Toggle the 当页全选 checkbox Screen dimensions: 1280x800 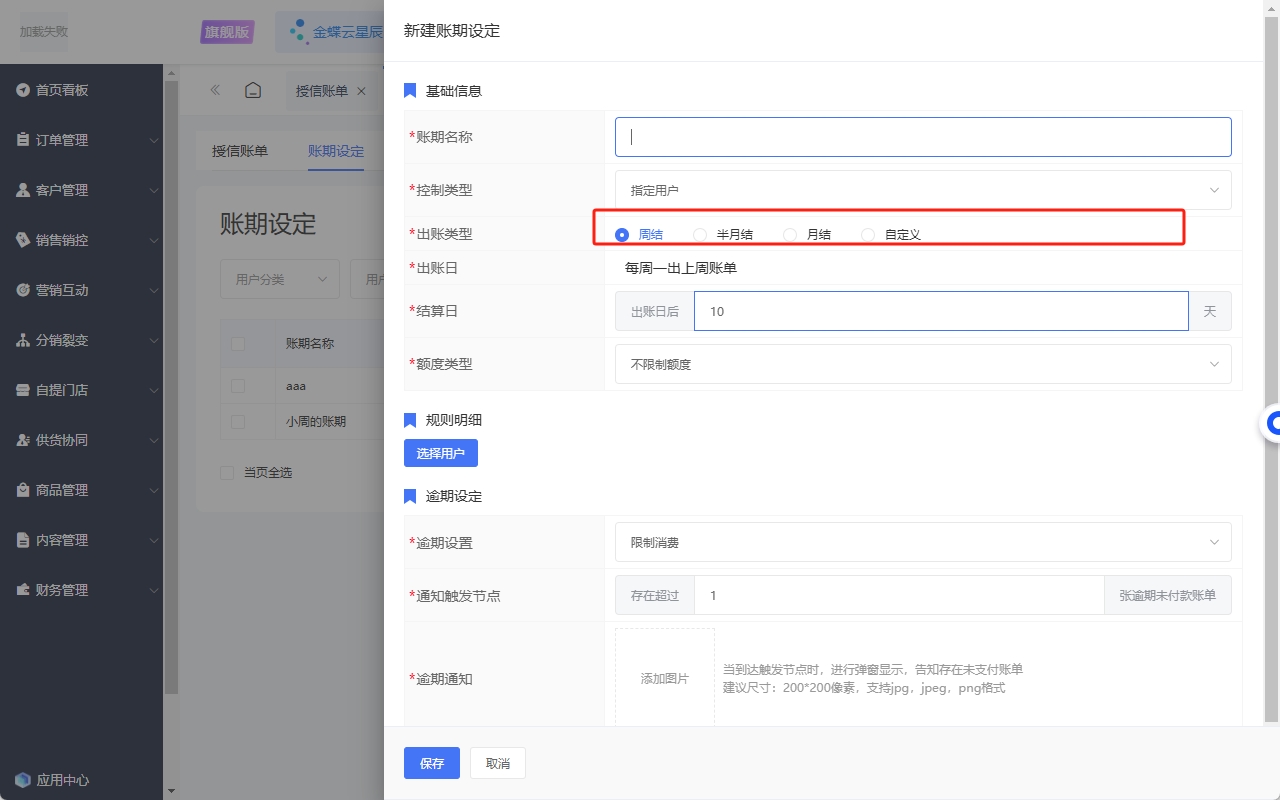coord(227,472)
